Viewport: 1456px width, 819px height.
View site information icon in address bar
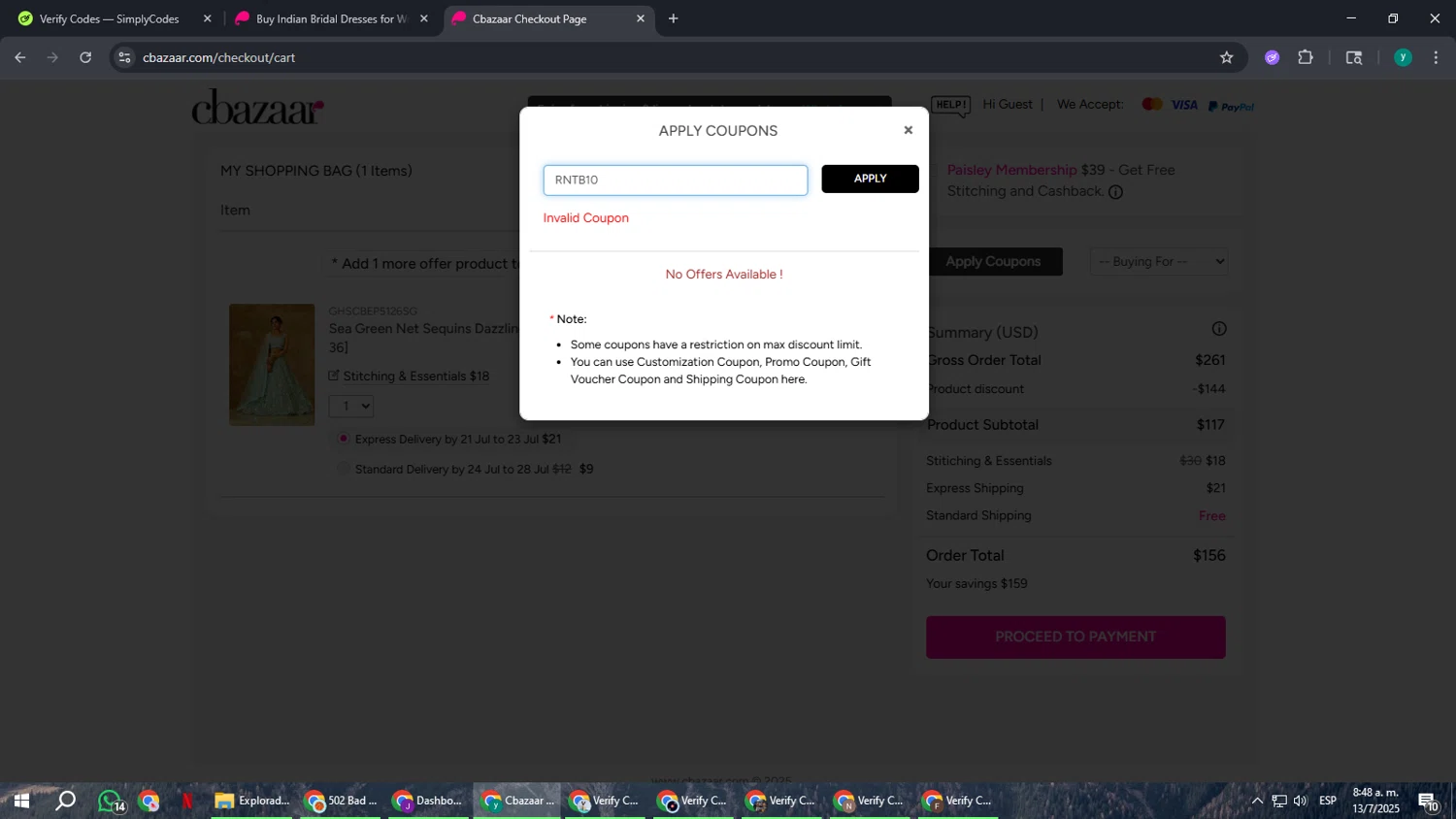click(x=124, y=57)
